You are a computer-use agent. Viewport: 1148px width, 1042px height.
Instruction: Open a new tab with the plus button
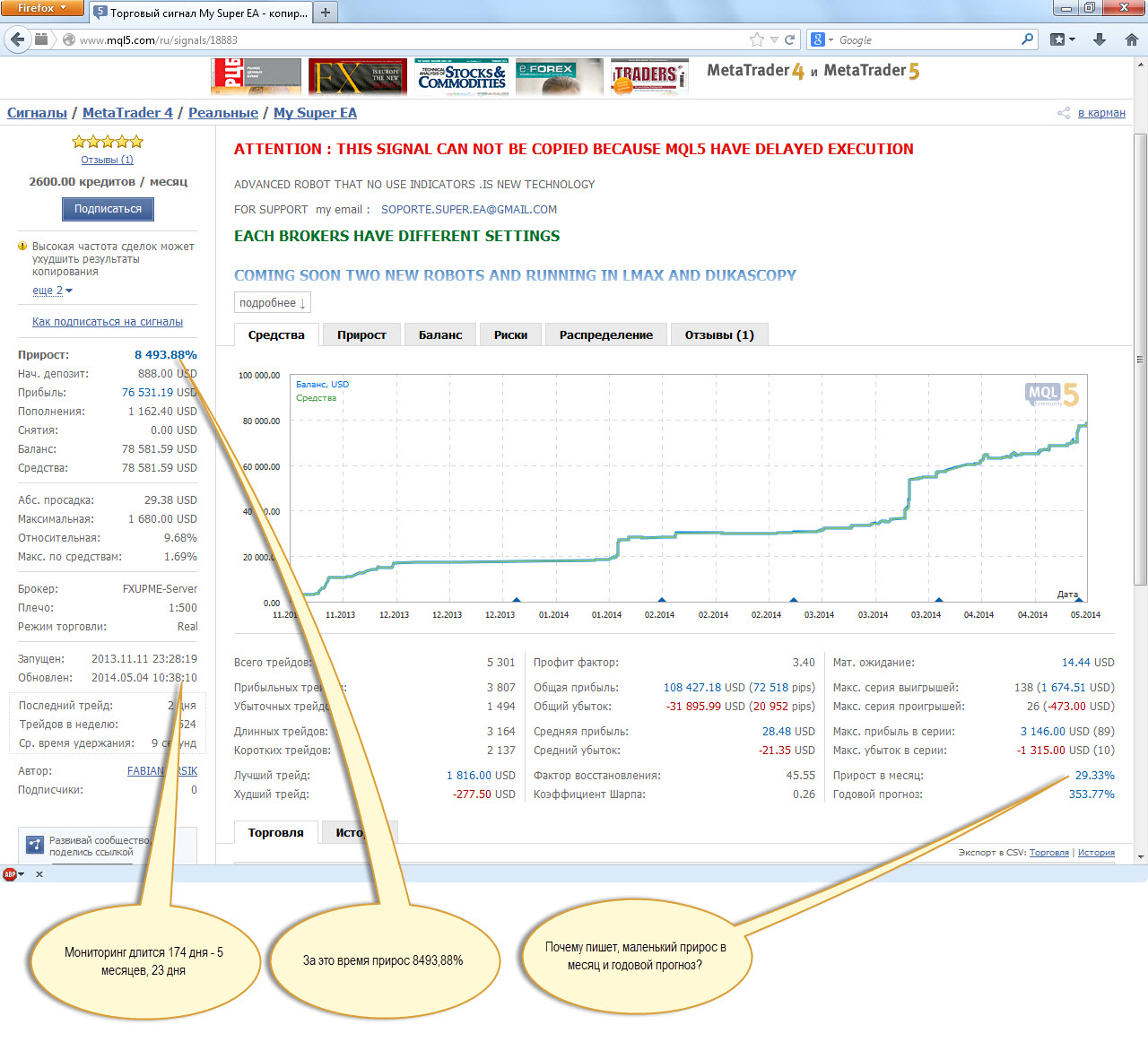[x=326, y=13]
